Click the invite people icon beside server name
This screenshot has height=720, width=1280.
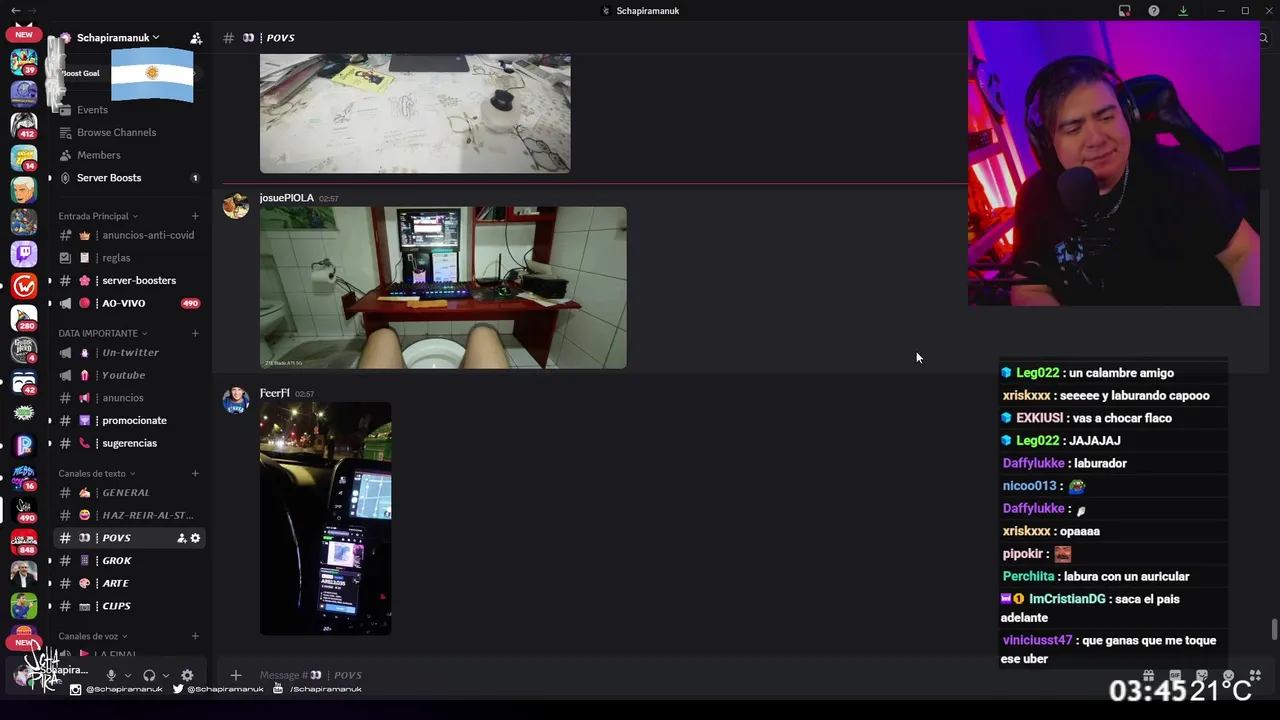196,38
